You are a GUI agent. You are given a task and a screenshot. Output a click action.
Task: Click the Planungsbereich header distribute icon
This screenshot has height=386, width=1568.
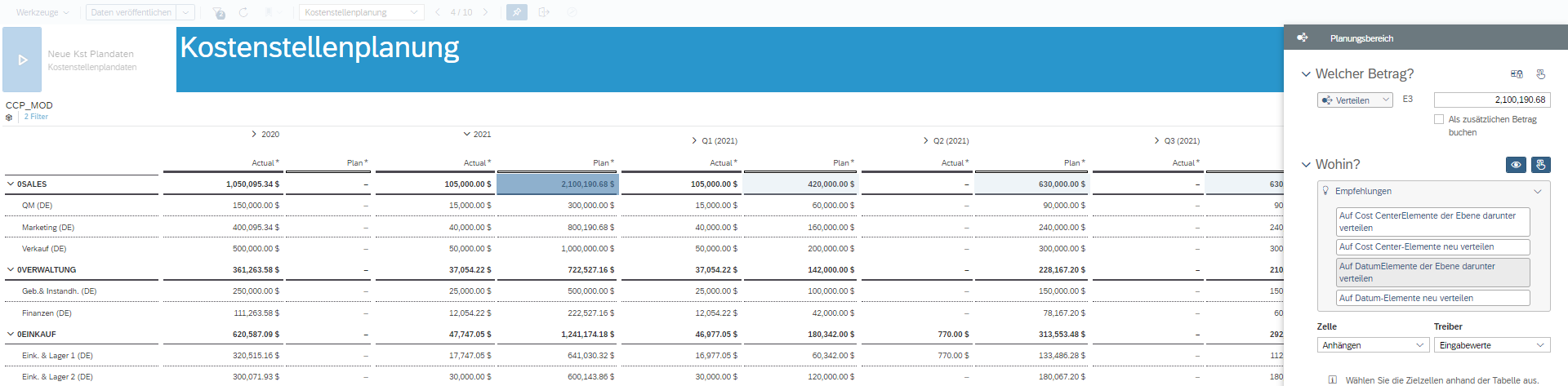click(1303, 38)
